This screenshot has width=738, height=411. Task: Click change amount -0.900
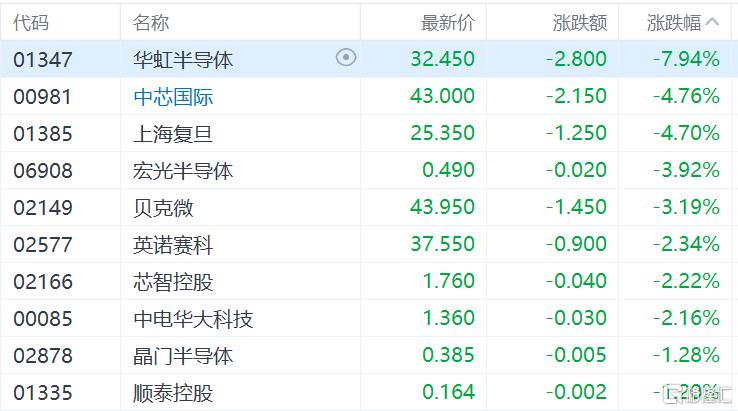pos(576,244)
